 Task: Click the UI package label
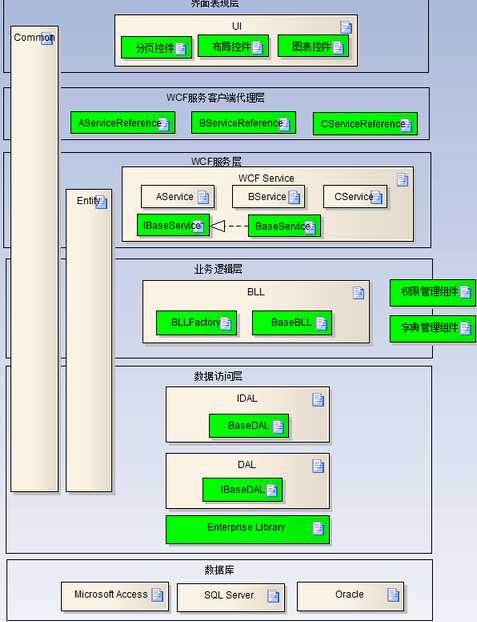click(237, 26)
